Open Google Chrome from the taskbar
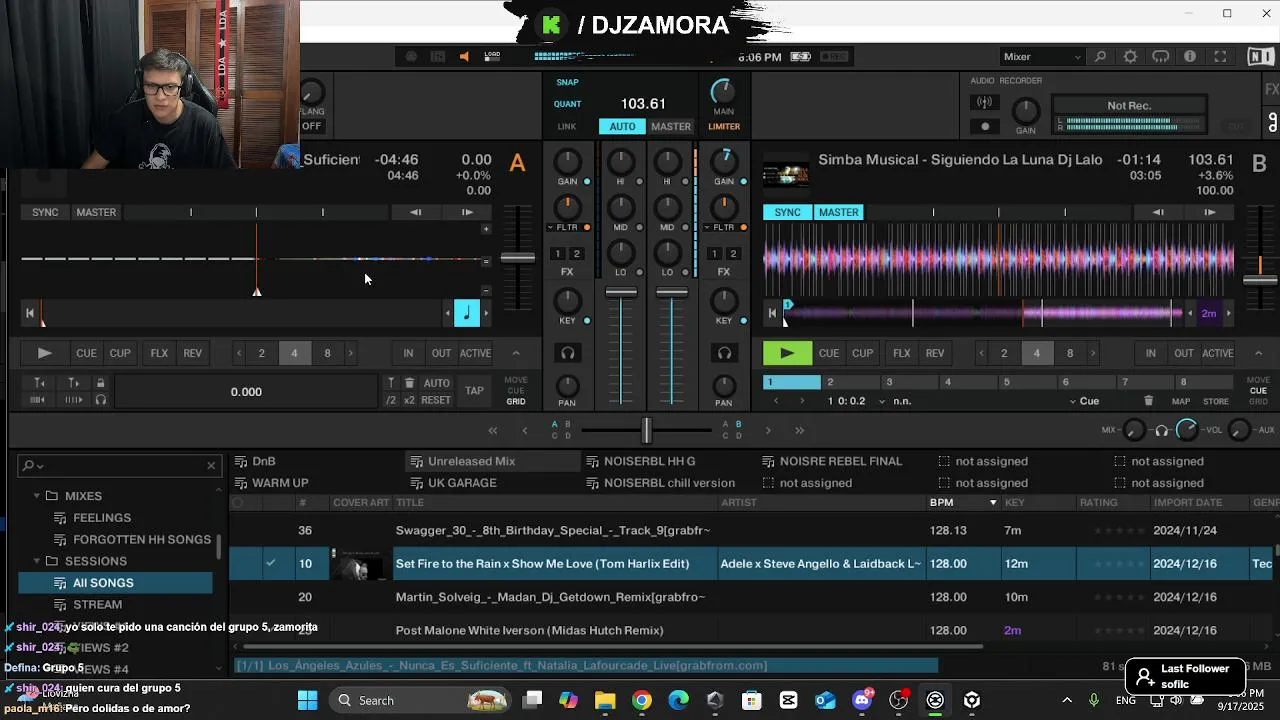Image resolution: width=1280 pixels, height=720 pixels. (x=642, y=700)
